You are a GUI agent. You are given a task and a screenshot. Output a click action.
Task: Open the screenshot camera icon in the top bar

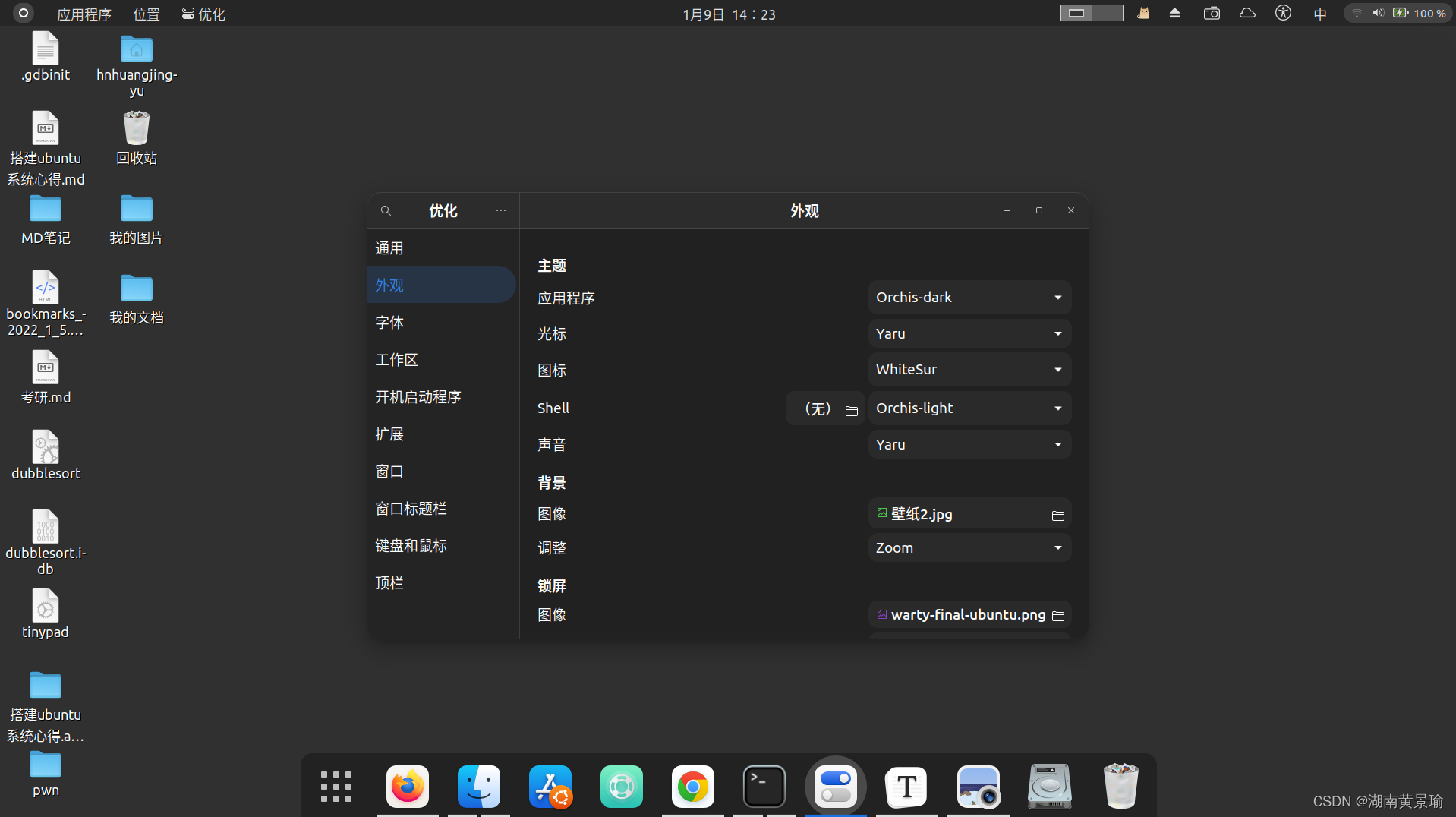(1212, 14)
